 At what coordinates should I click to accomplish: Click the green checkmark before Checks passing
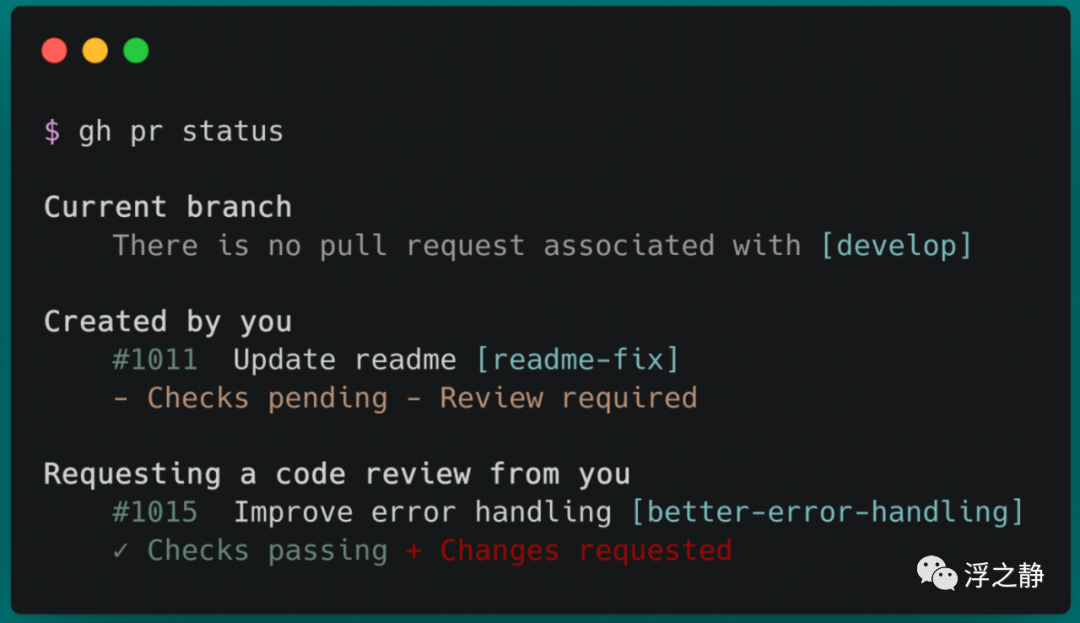[121, 551]
